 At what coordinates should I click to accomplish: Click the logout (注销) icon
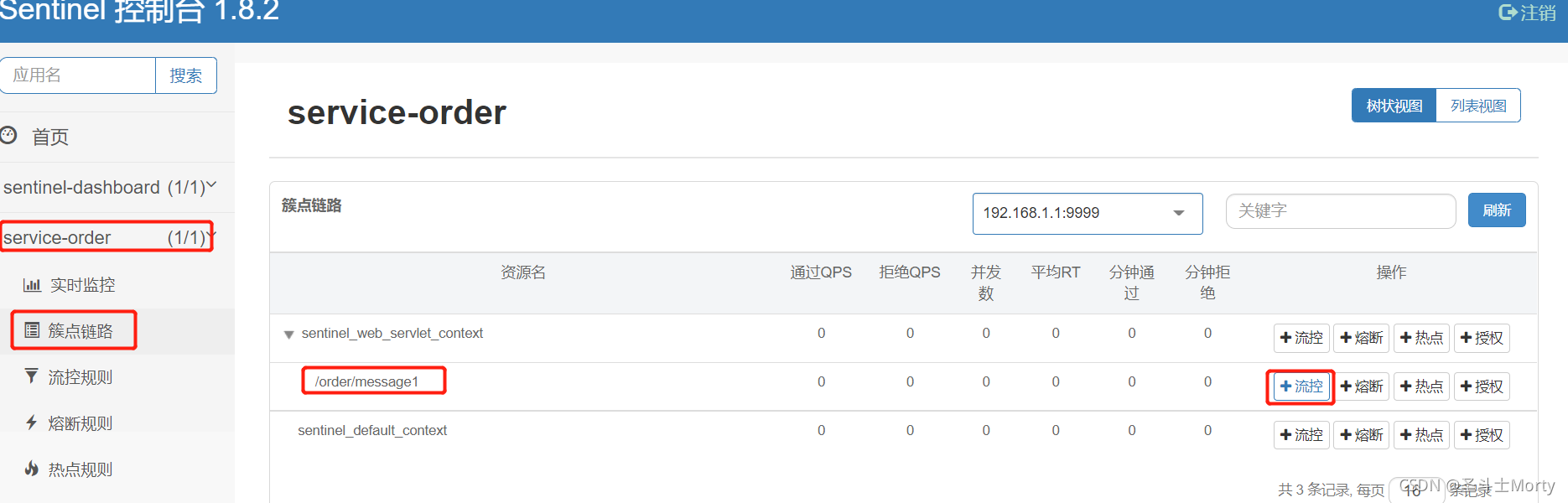tap(1508, 13)
